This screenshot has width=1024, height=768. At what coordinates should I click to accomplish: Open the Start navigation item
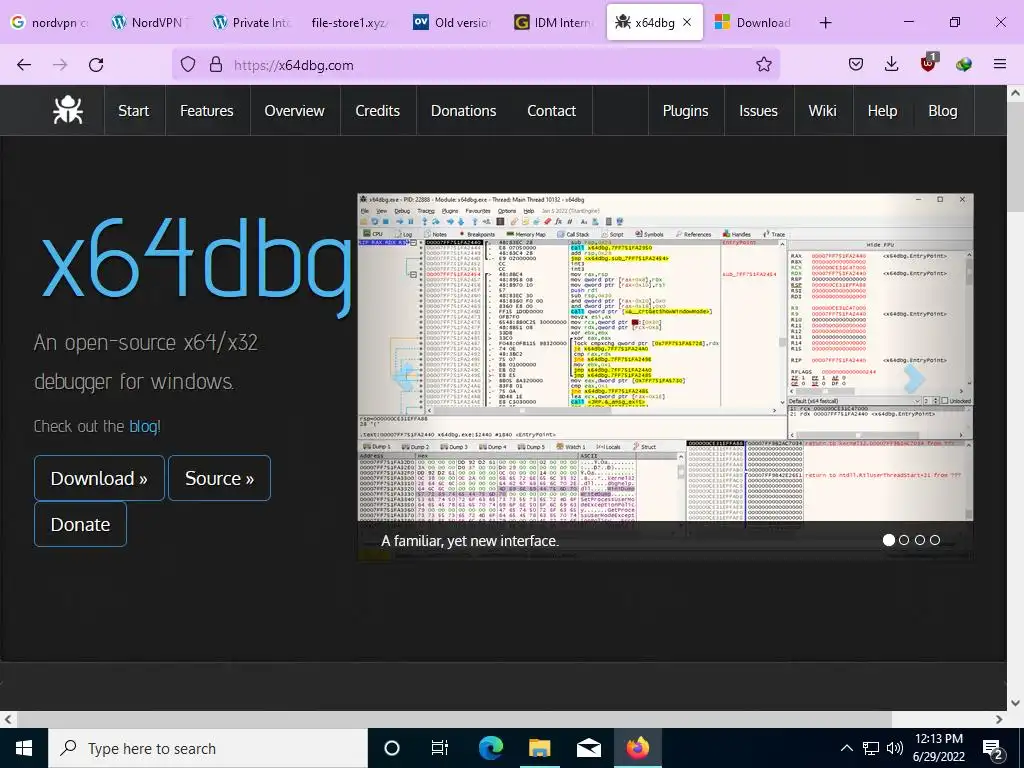click(x=134, y=110)
